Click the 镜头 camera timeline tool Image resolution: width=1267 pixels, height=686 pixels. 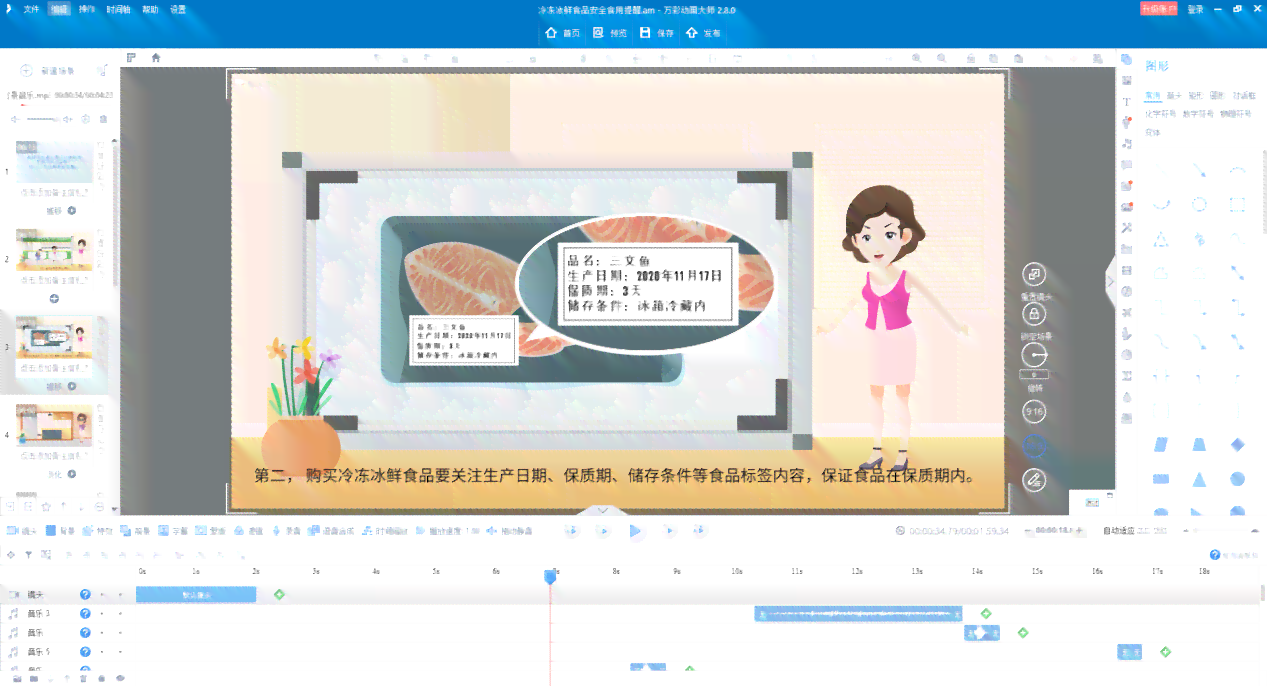point(22,531)
